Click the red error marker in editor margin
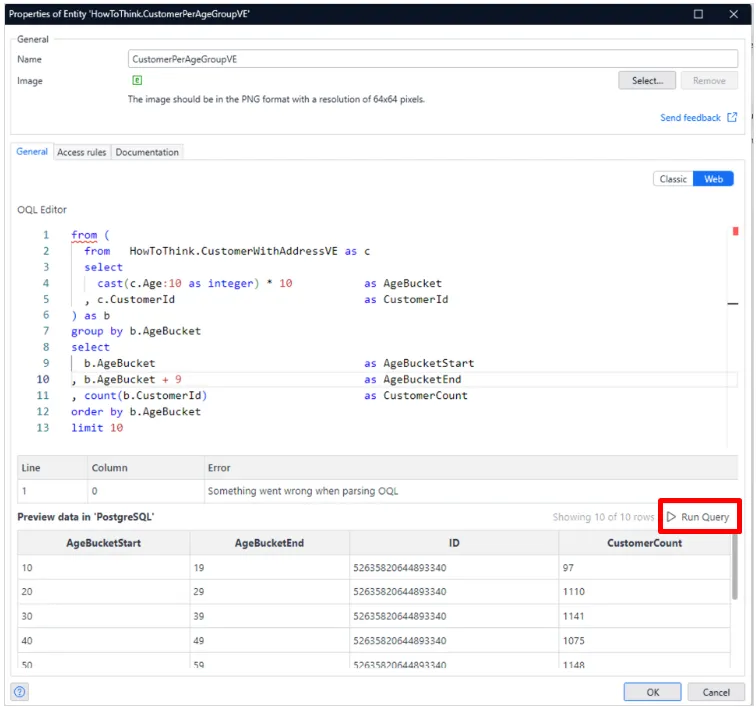This screenshot has height=707, width=756. 735,231
